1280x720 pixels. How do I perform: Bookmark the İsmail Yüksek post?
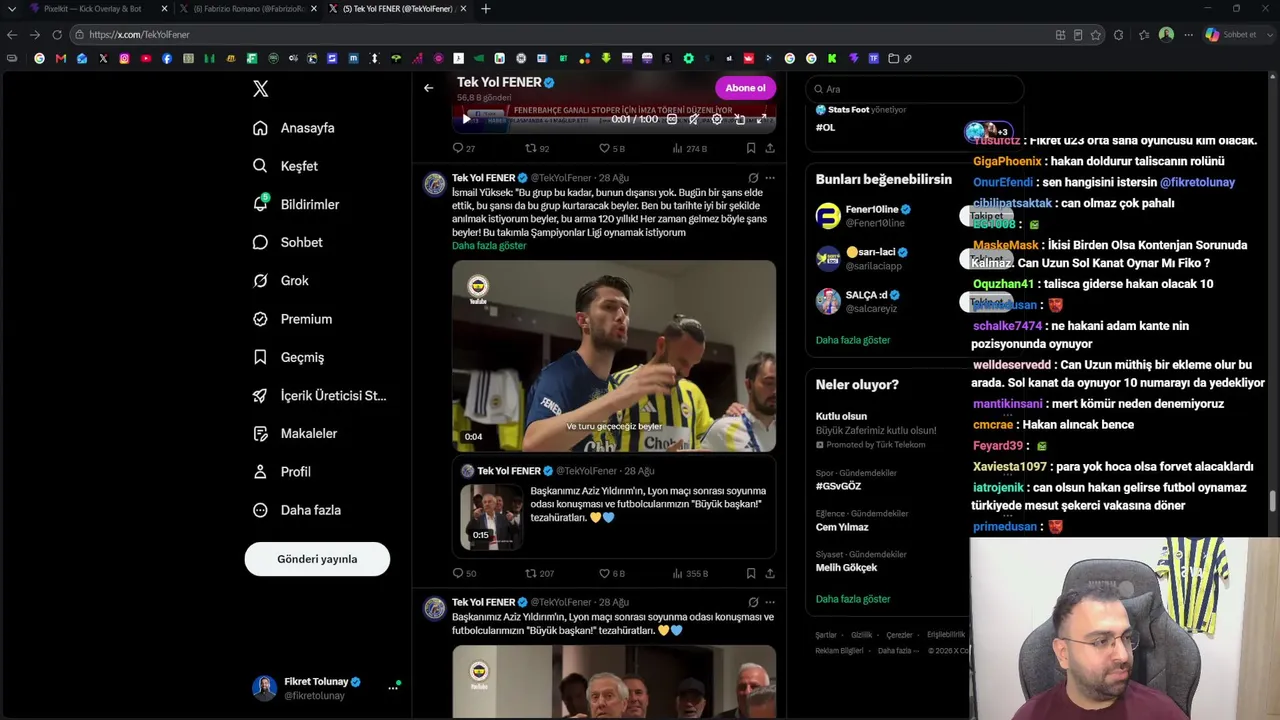point(751,574)
